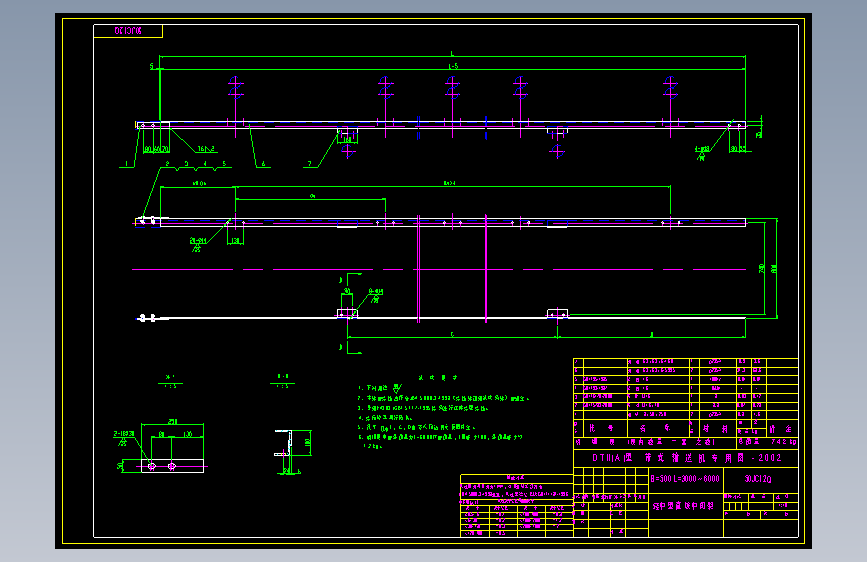Click part callout number 3 in grouped leader
The width and height of the screenshot is (867, 562).
coord(186,164)
